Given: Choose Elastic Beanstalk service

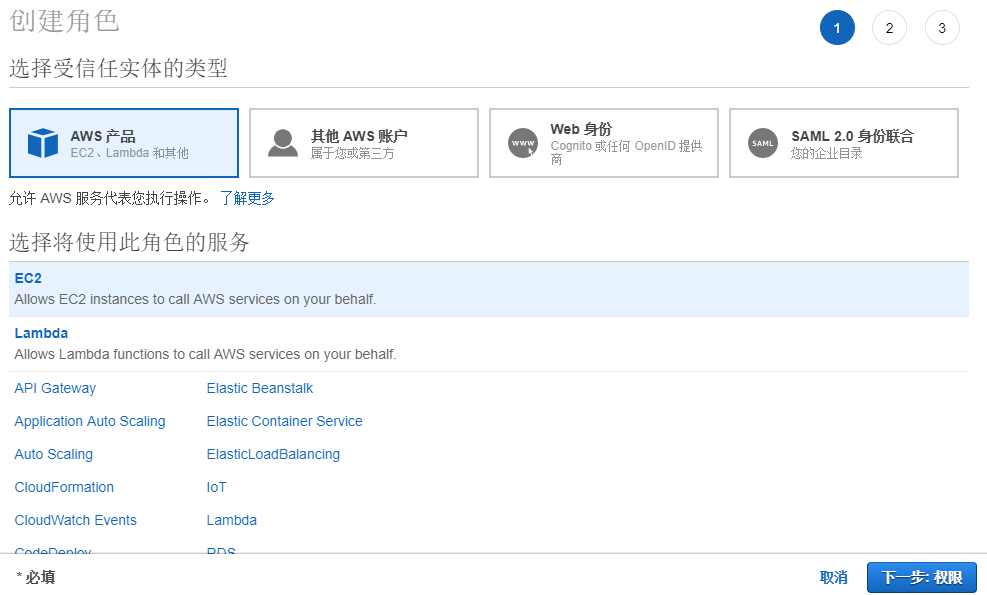Looking at the screenshot, I should (260, 388).
